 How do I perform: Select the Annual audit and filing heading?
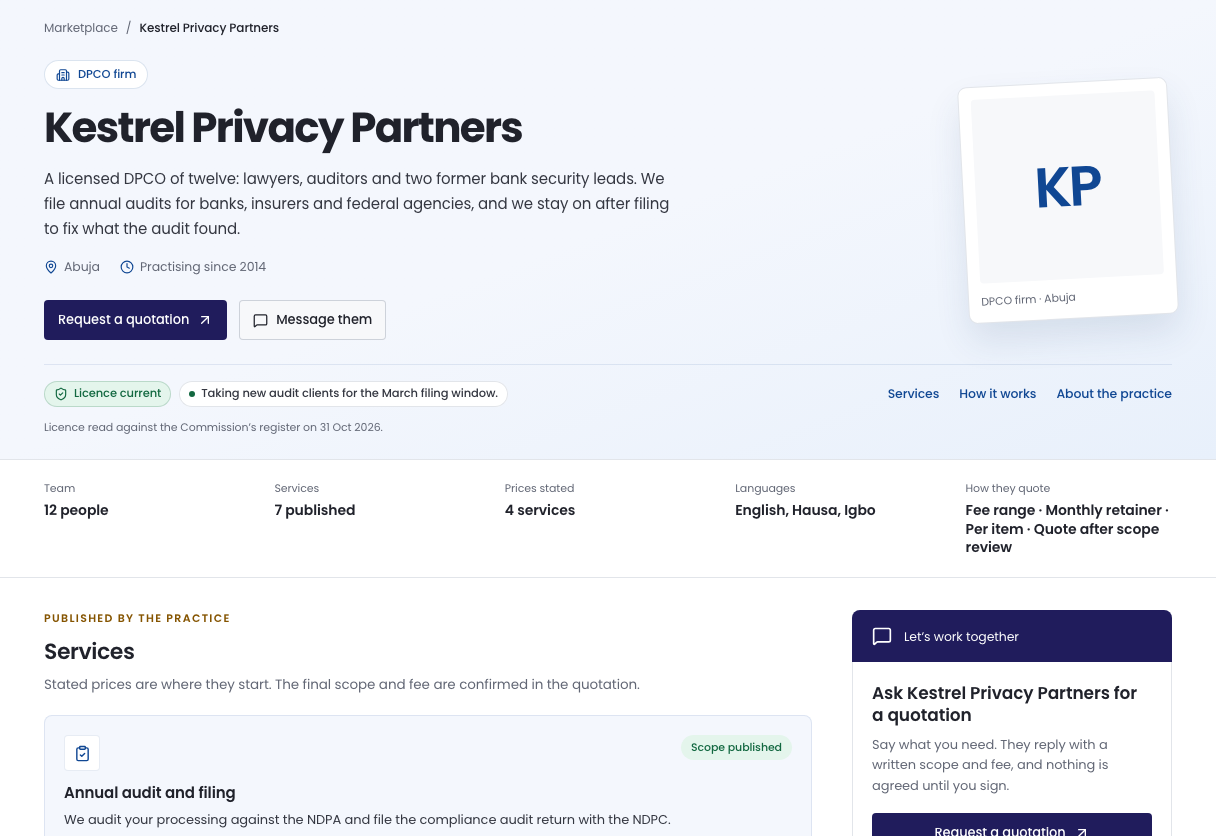150,793
